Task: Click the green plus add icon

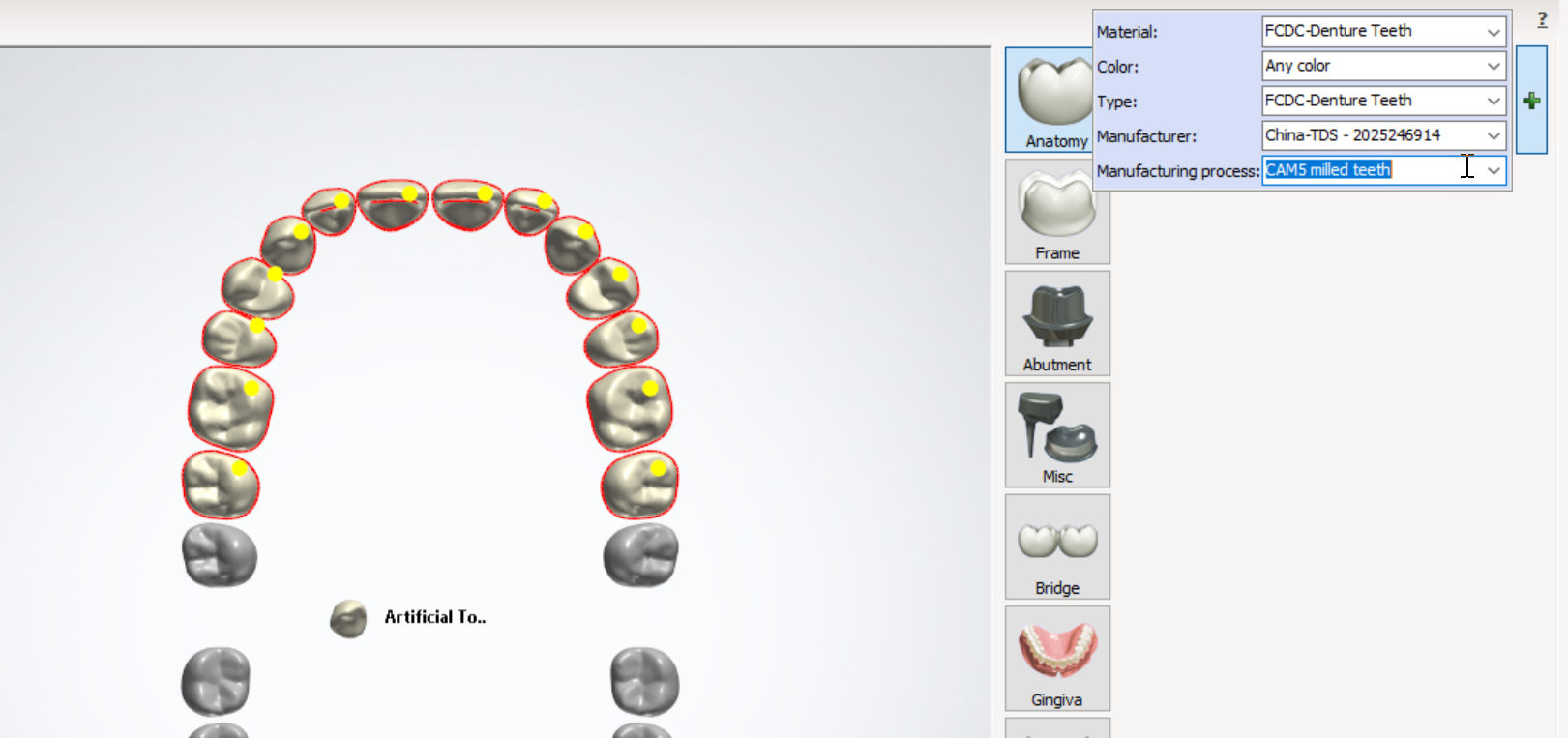Action: (1531, 100)
